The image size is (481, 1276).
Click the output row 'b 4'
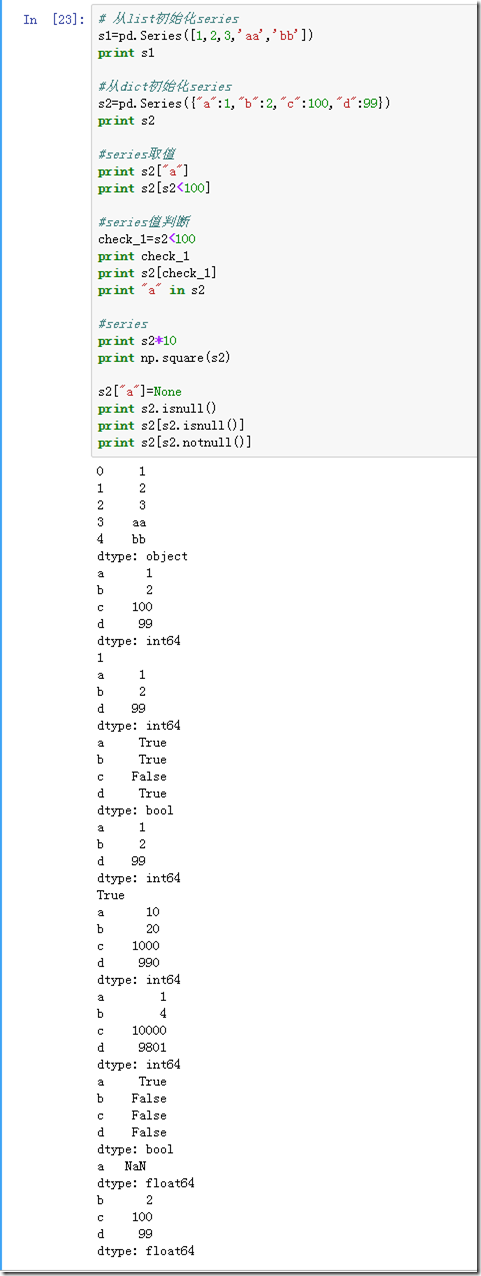pyautogui.click(x=132, y=1015)
